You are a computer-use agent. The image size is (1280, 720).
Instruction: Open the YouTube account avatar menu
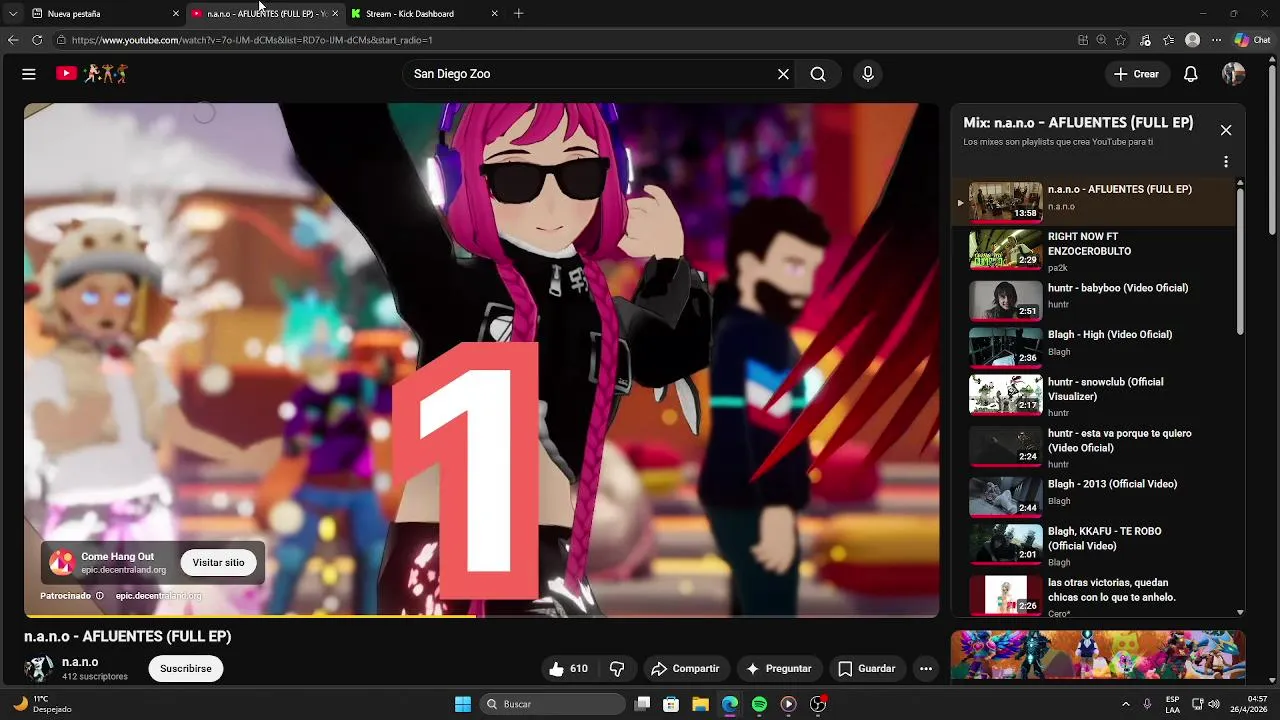1234,74
